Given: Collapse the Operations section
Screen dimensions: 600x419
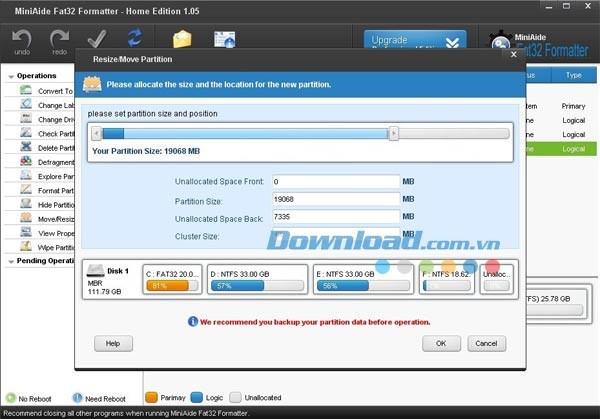Looking at the screenshot, I should pos(10,76).
